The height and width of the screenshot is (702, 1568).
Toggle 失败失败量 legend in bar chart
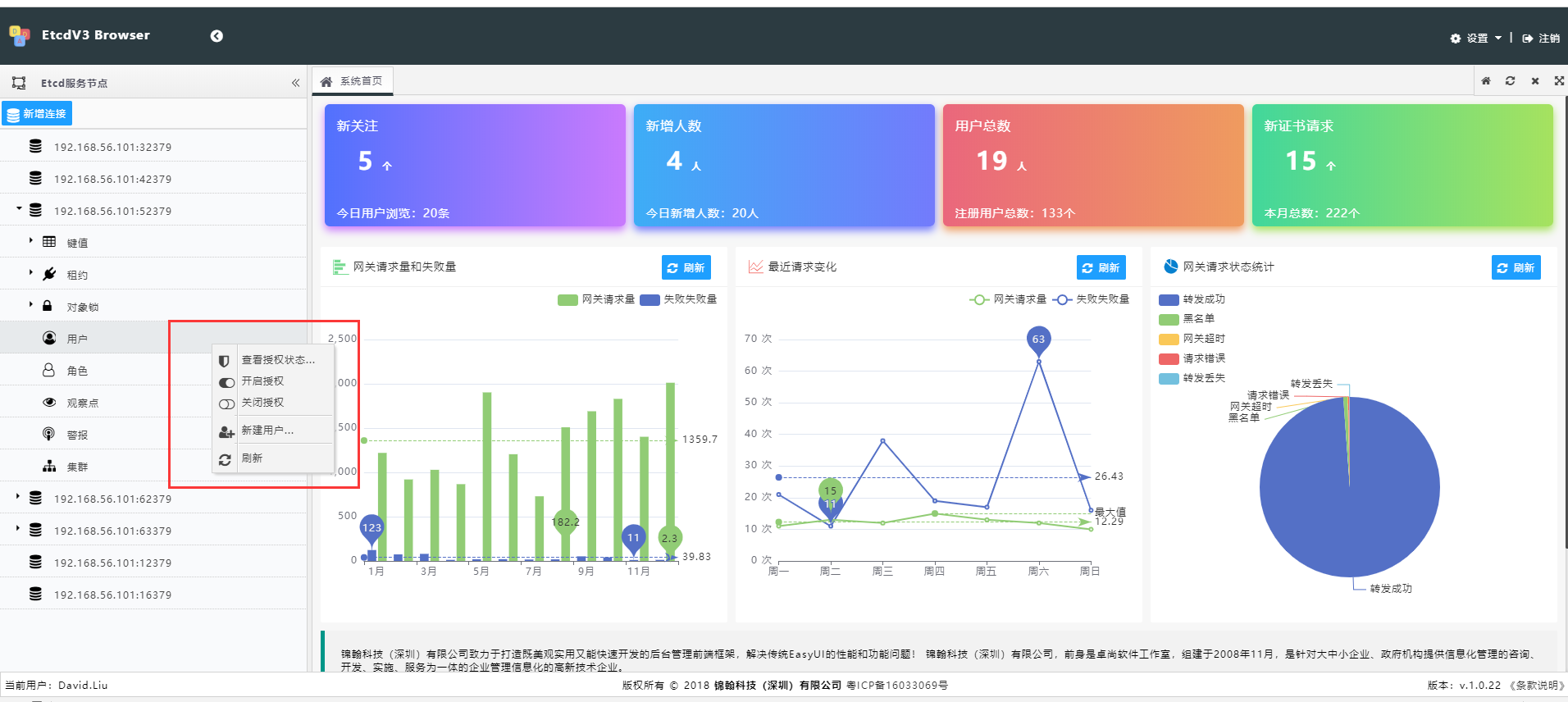[x=678, y=299]
